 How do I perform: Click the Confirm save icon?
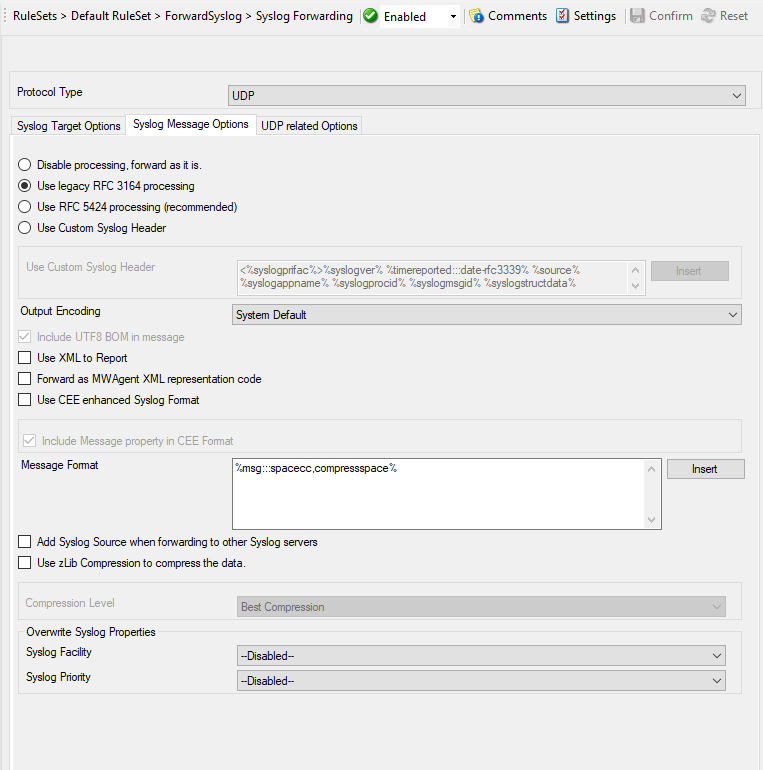[637, 16]
